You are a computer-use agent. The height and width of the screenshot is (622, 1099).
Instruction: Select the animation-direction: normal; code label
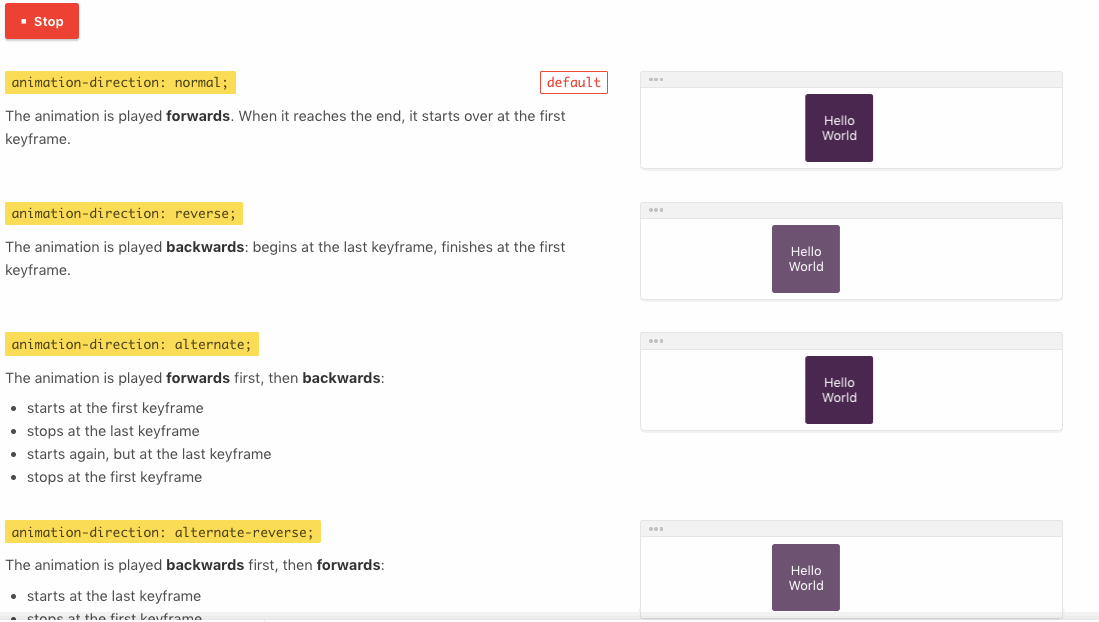(x=120, y=83)
